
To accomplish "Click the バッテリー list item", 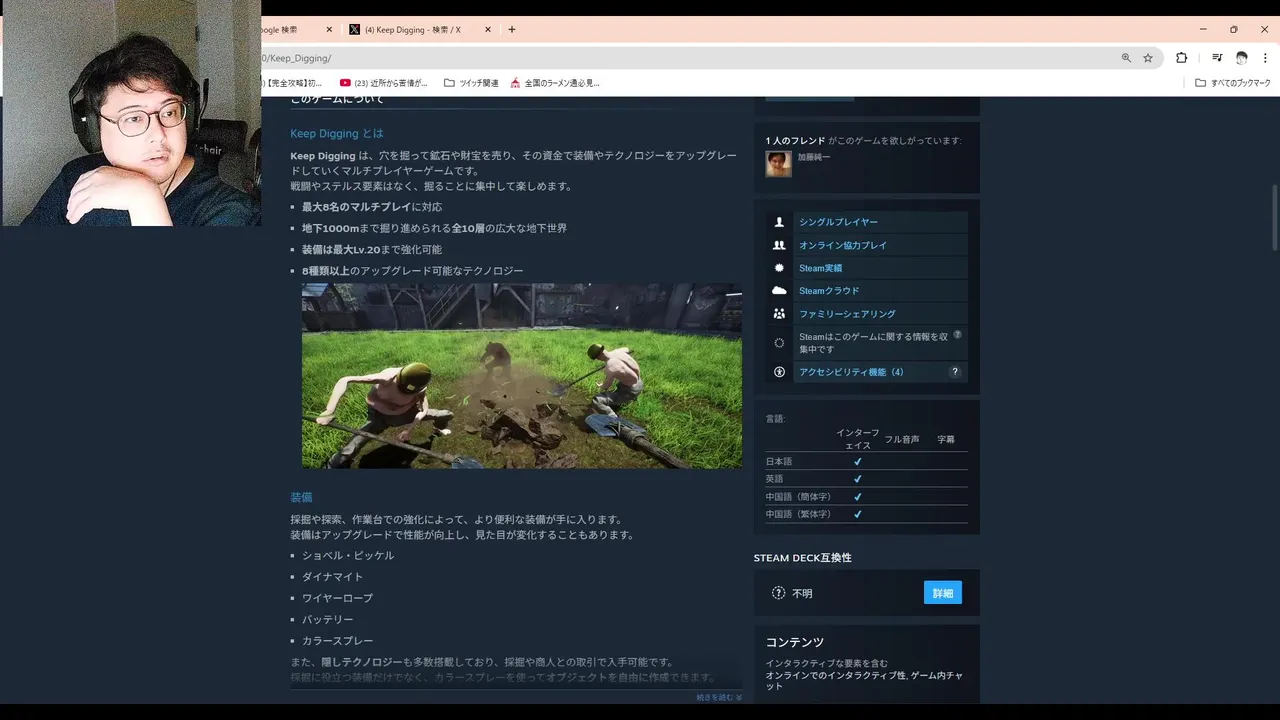I will pyautogui.click(x=328, y=620).
